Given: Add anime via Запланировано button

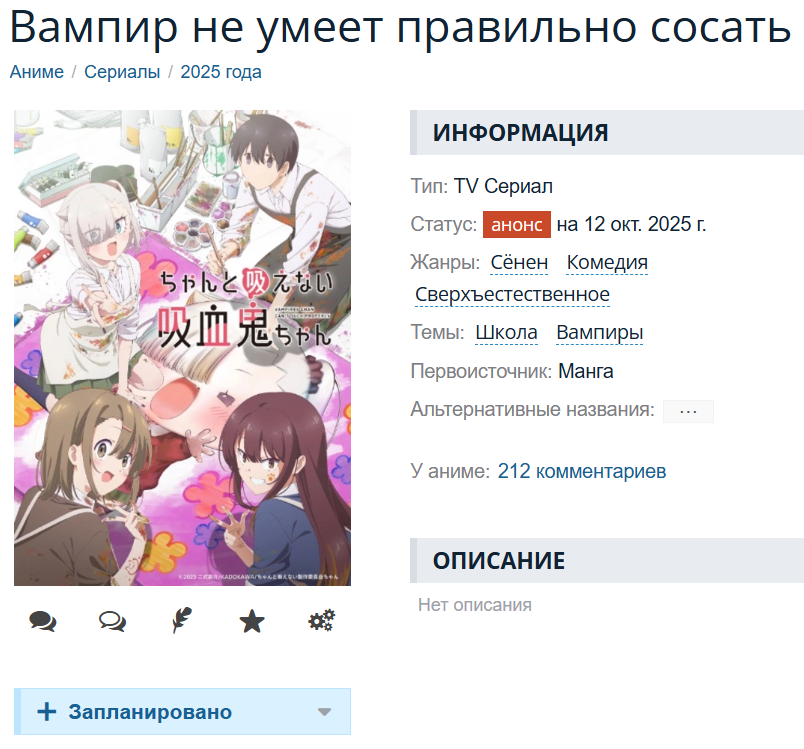Looking at the screenshot, I should pyautogui.click(x=183, y=712).
